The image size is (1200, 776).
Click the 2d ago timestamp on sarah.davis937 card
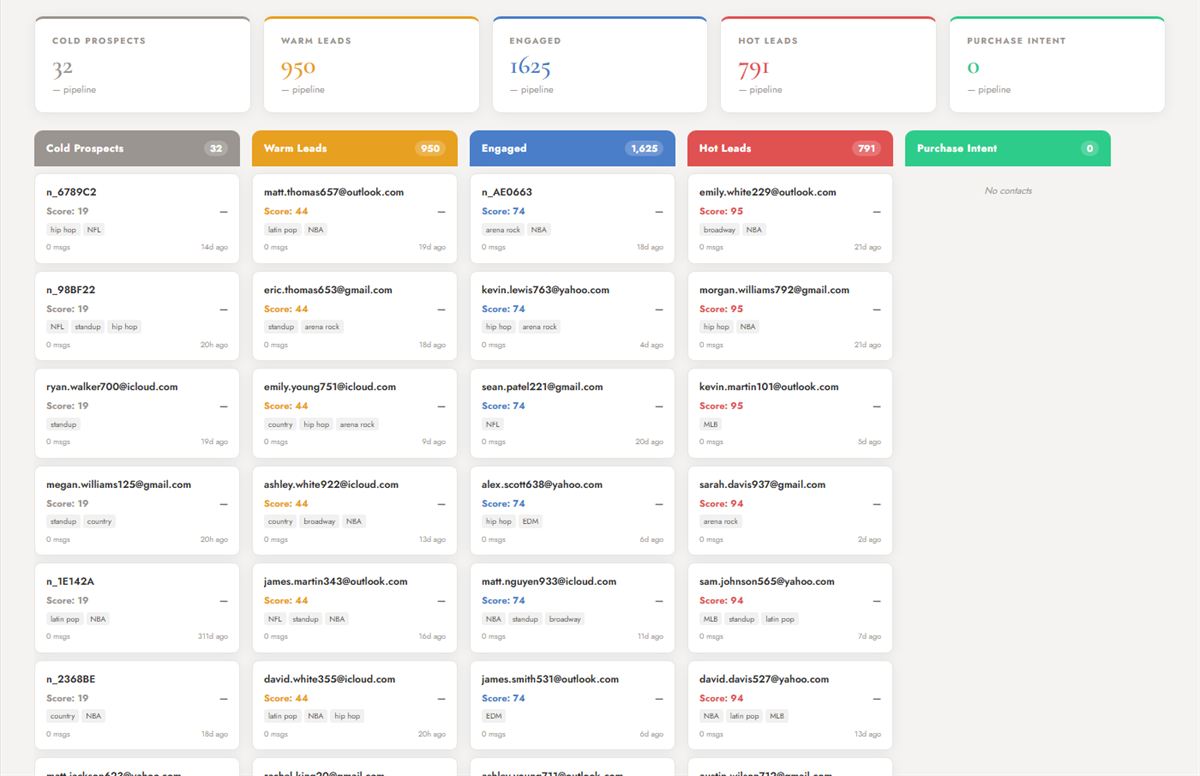tap(869, 540)
